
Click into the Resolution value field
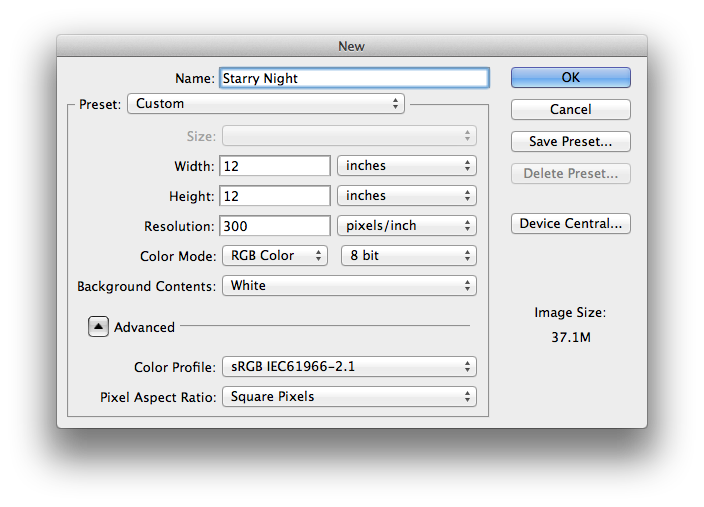pyautogui.click(x=275, y=226)
